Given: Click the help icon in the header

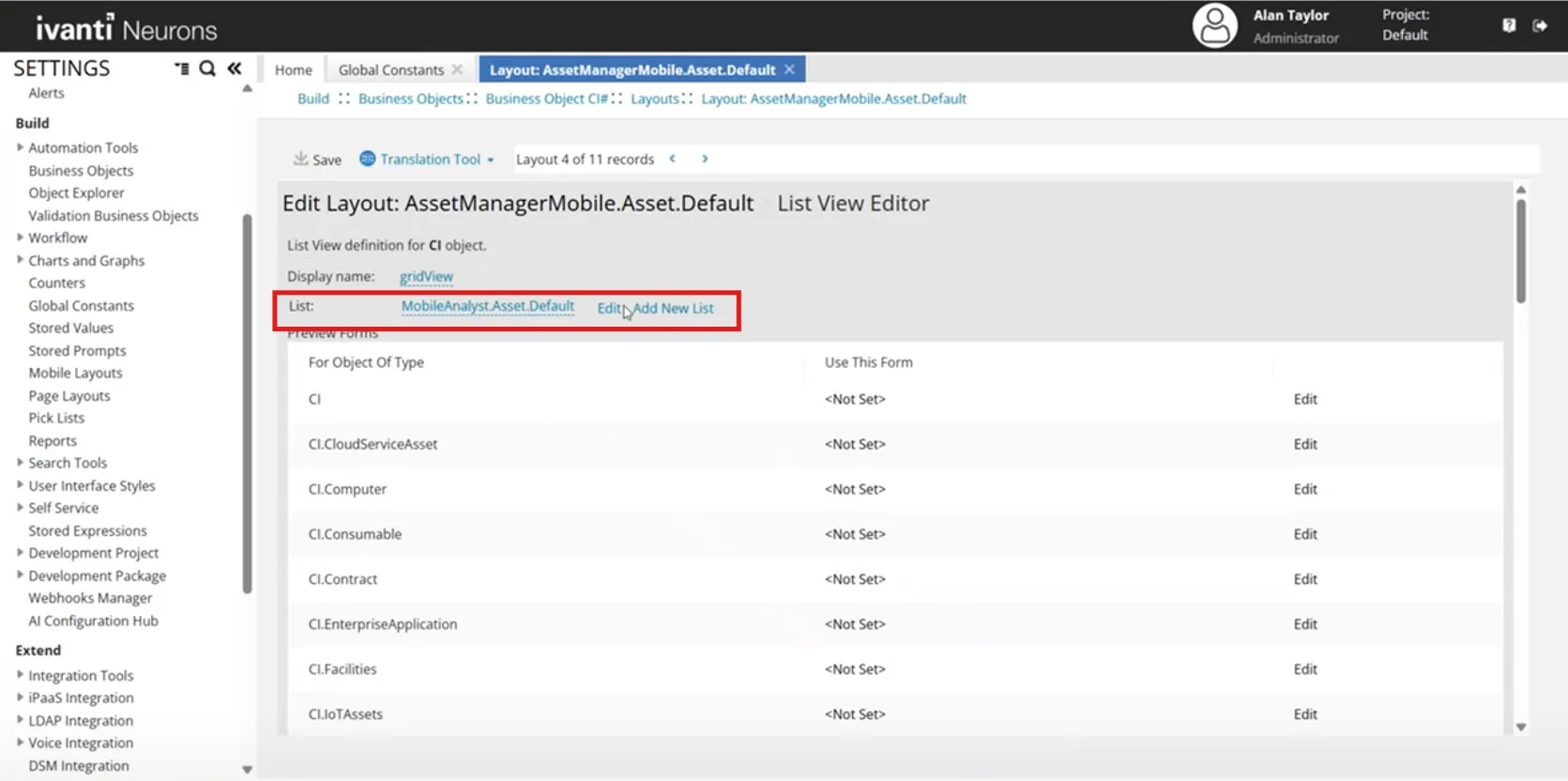Looking at the screenshot, I should (x=1508, y=25).
